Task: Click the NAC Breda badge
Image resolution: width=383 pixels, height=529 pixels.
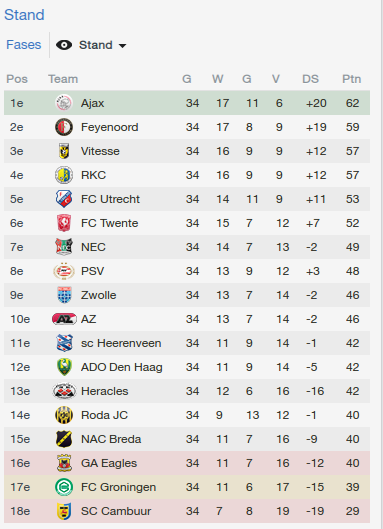Action: pos(64,439)
